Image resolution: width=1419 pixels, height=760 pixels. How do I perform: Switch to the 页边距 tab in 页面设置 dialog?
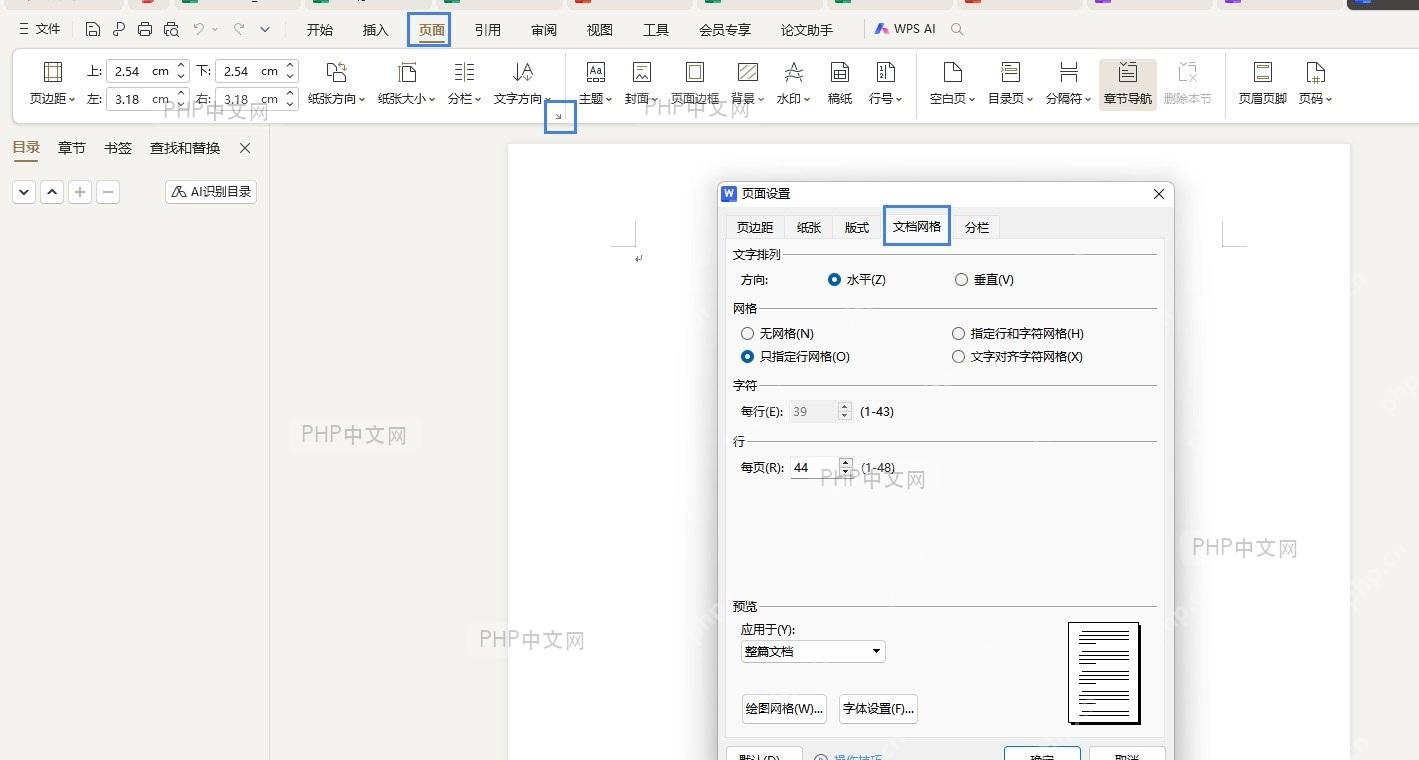(755, 227)
